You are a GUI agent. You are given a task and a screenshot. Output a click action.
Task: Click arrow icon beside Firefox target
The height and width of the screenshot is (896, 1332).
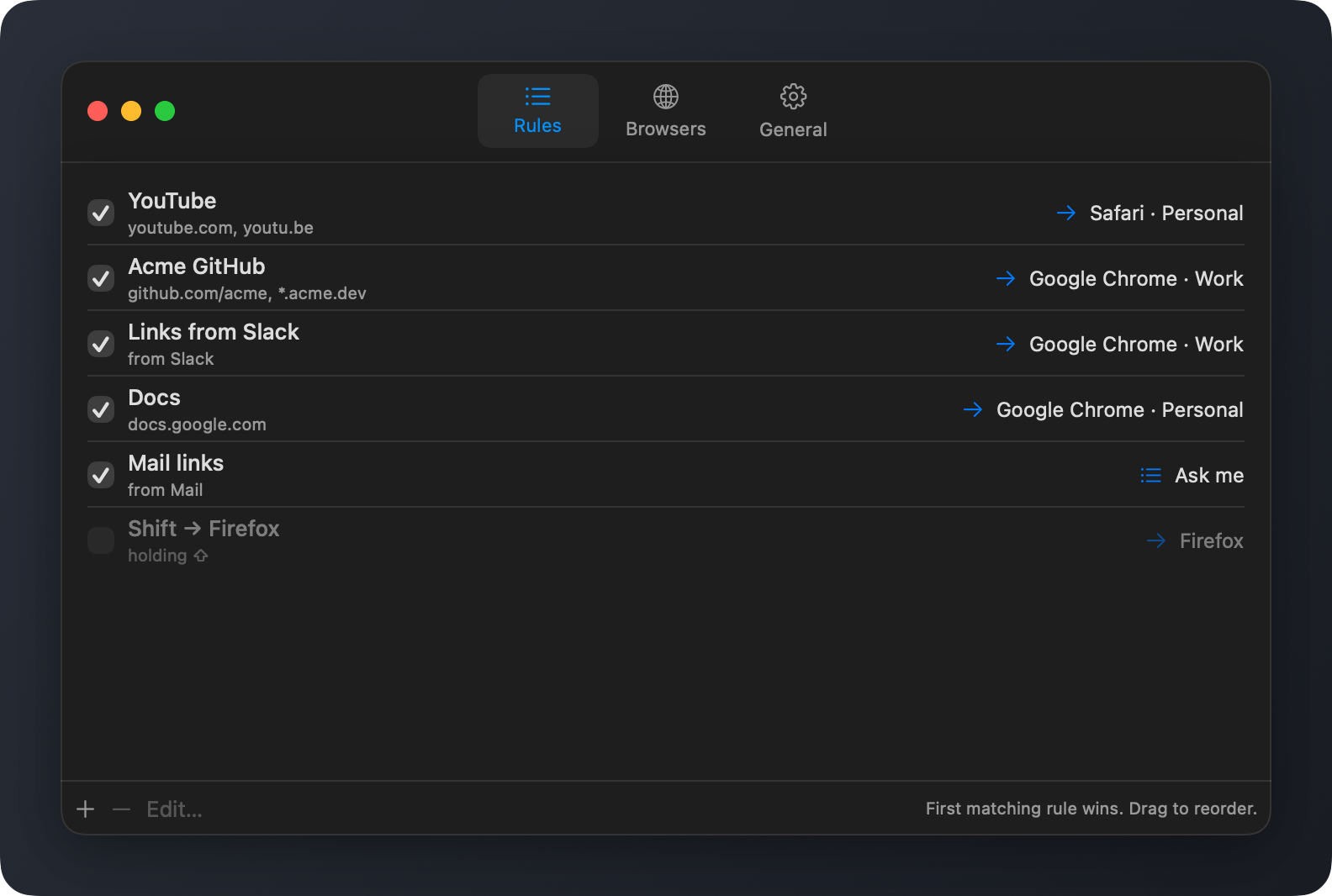[x=1156, y=540]
